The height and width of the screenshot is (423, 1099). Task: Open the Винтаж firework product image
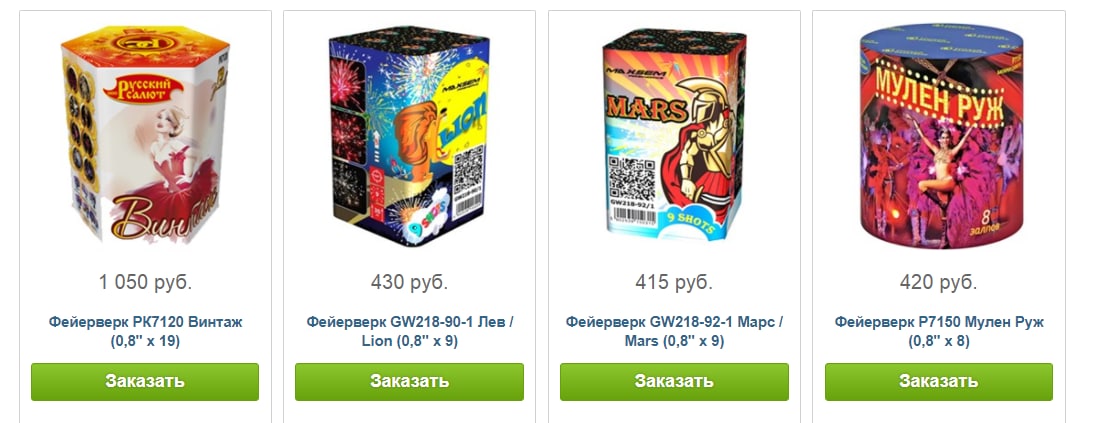(x=145, y=134)
